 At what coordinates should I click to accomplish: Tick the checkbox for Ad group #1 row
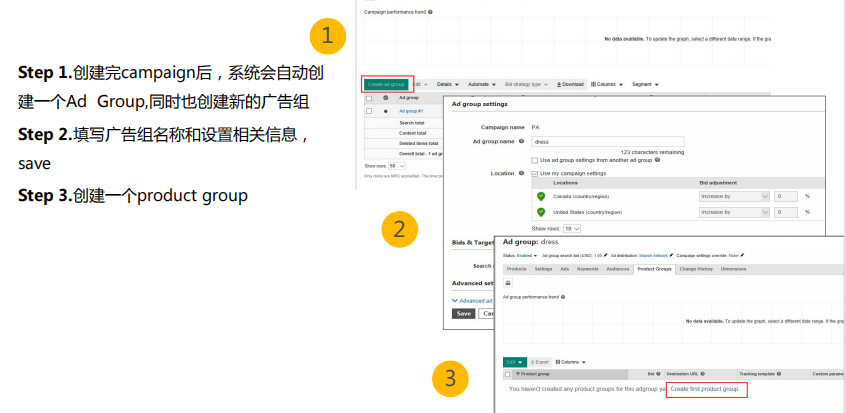[x=369, y=111]
